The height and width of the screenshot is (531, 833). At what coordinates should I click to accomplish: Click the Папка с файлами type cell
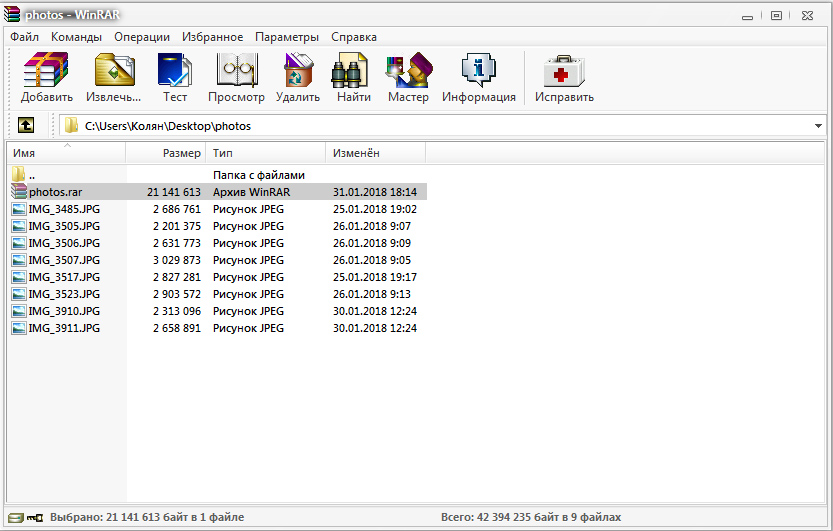pyautogui.click(x=259, y=175)
